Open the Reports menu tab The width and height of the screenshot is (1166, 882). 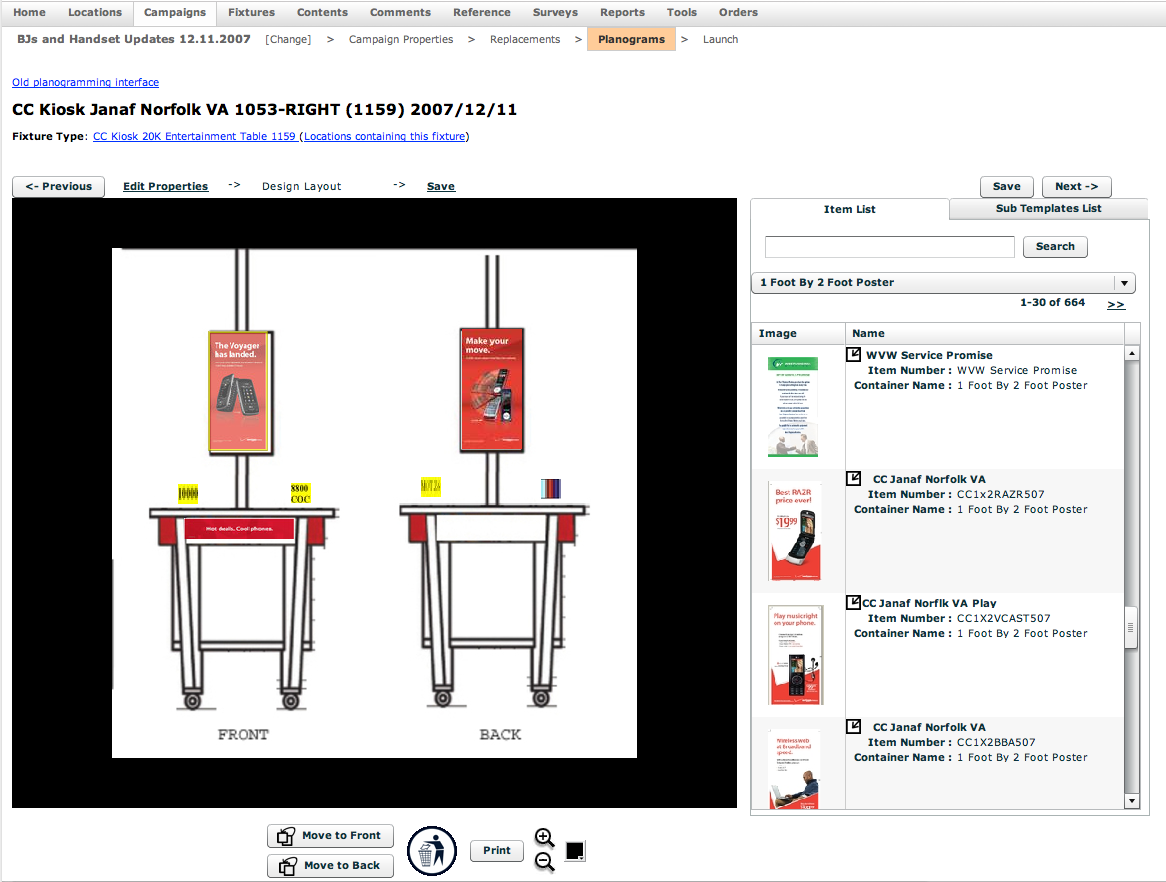[622, 13]
